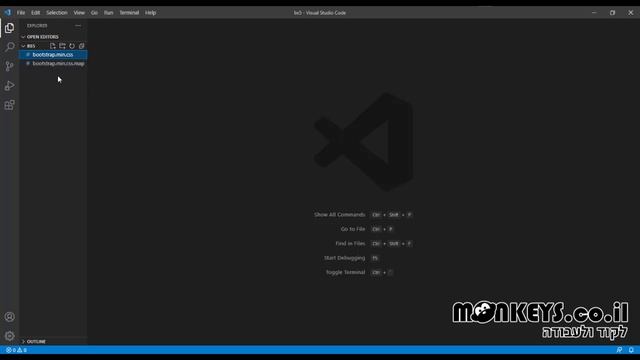Open the Terminal menu
This screenshot has width=640, height=360.
tap(129, 13)
